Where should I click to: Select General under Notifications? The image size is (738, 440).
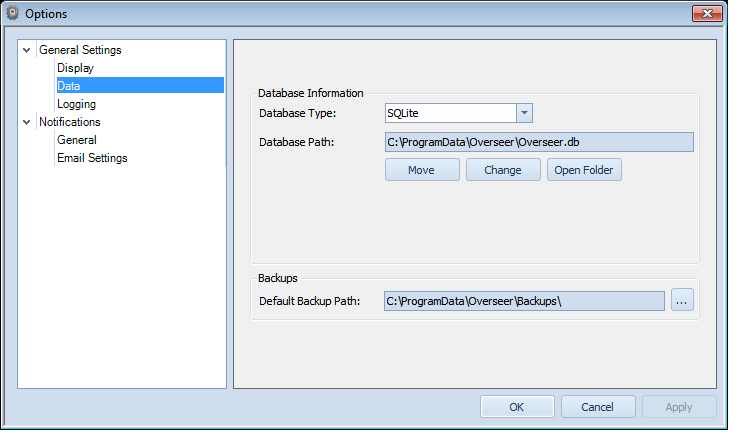[77, 140]
